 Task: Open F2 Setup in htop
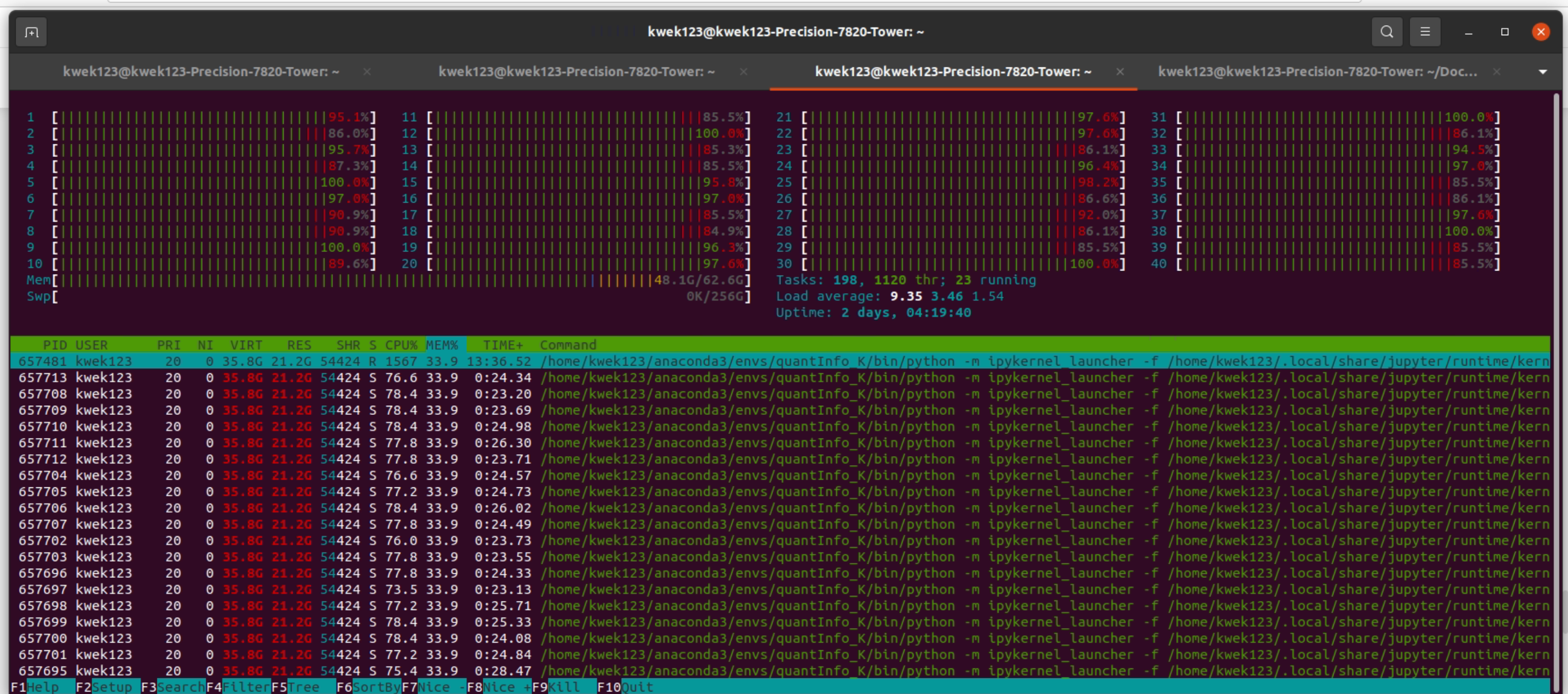[x=108, y=686]
